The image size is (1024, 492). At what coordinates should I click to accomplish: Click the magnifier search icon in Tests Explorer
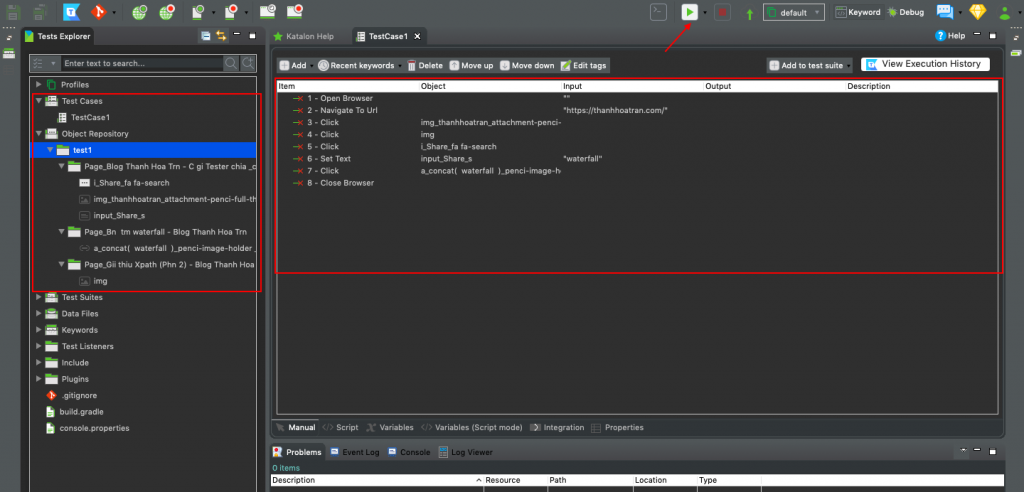(x=231, y=63)
